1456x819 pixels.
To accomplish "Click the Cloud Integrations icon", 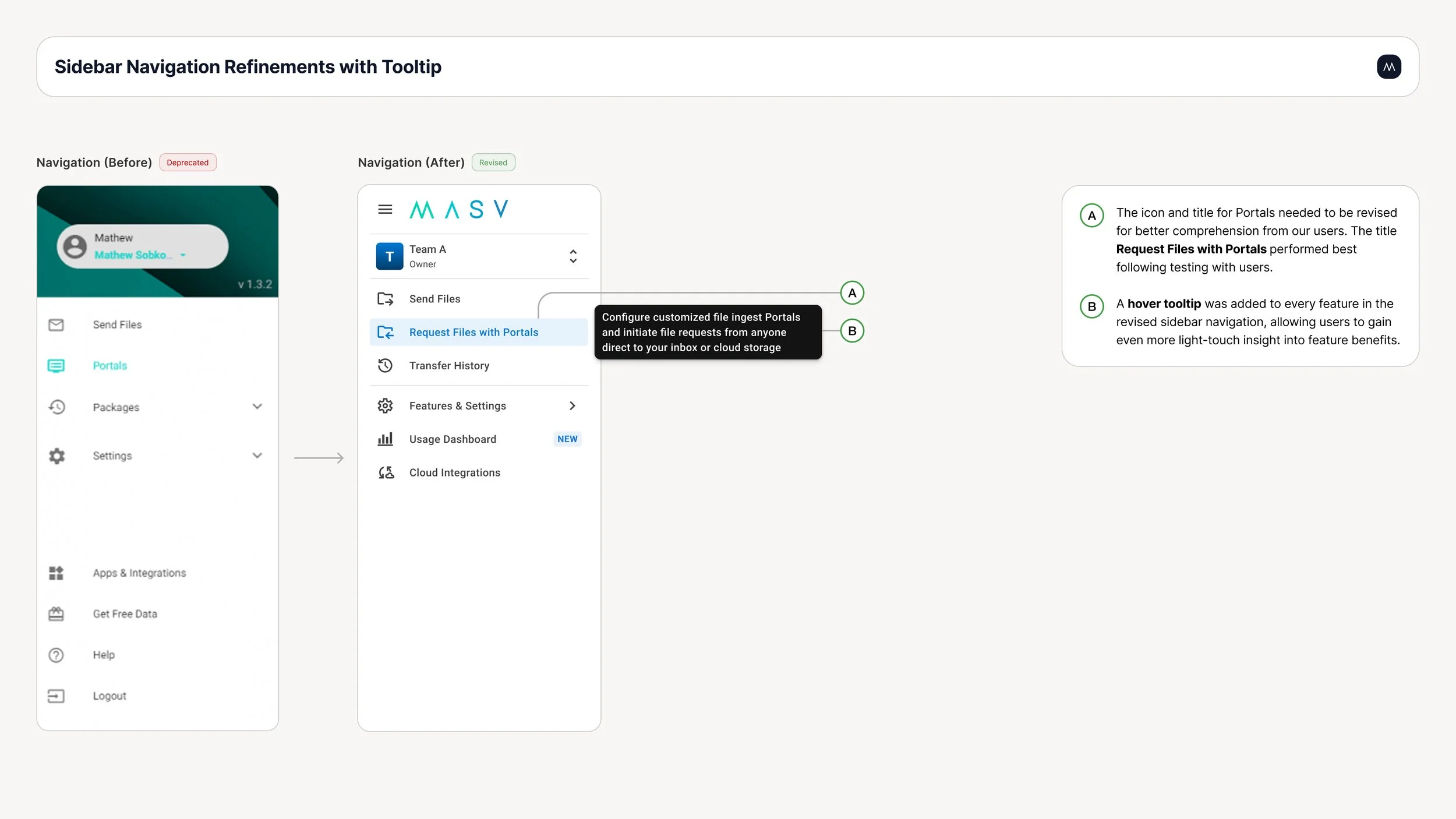I will 386,472.
